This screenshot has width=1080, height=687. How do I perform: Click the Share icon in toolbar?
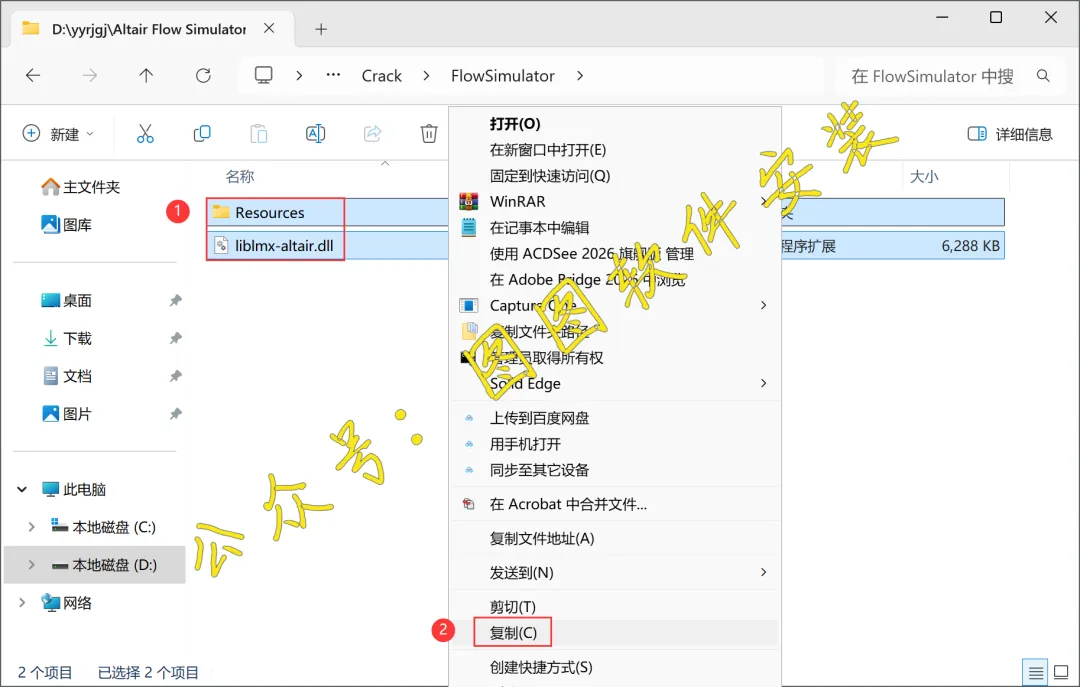[x=373, y=134]
